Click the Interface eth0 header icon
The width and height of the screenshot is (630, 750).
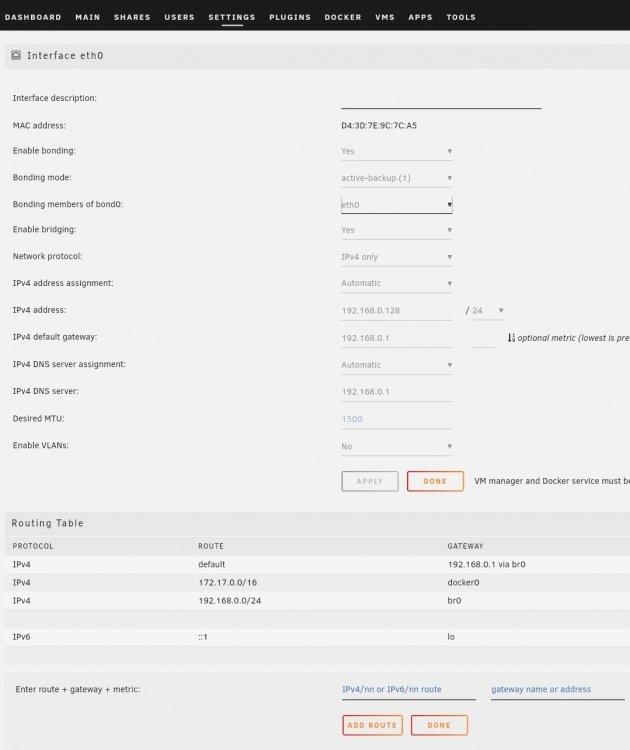pyautogui.click(x=16, y=55)
